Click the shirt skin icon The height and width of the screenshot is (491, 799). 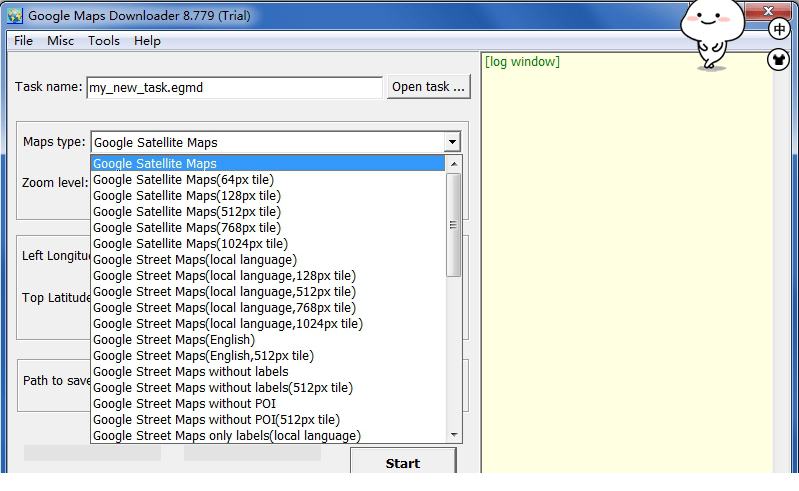[778, 60]
